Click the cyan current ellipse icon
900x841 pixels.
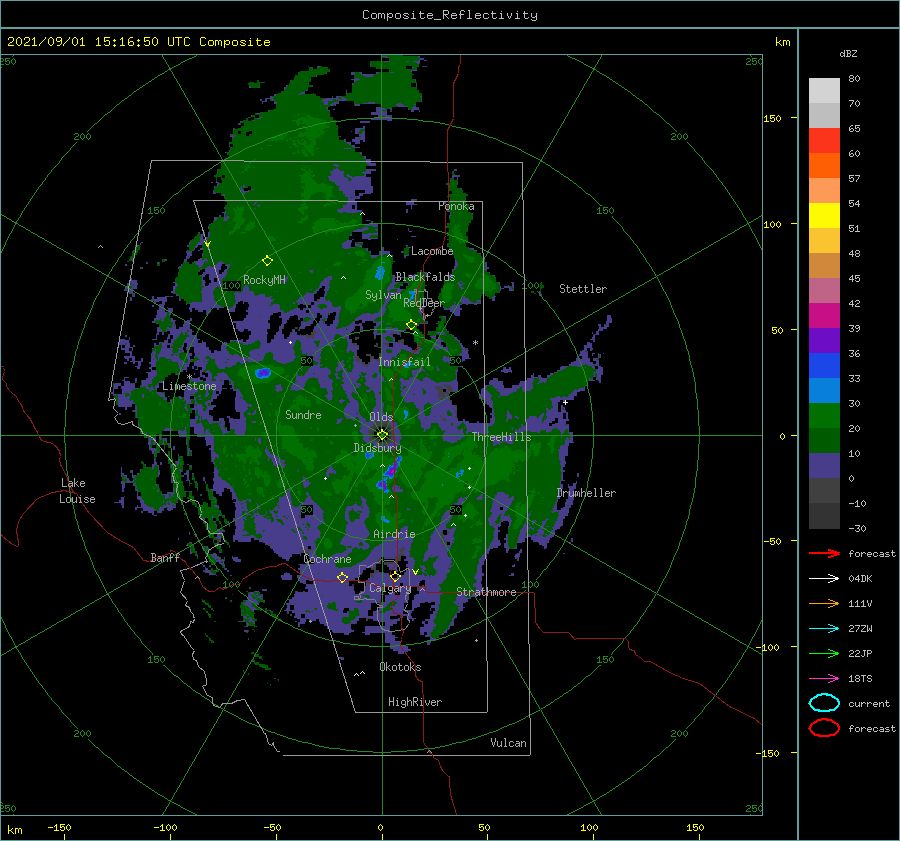824,703
